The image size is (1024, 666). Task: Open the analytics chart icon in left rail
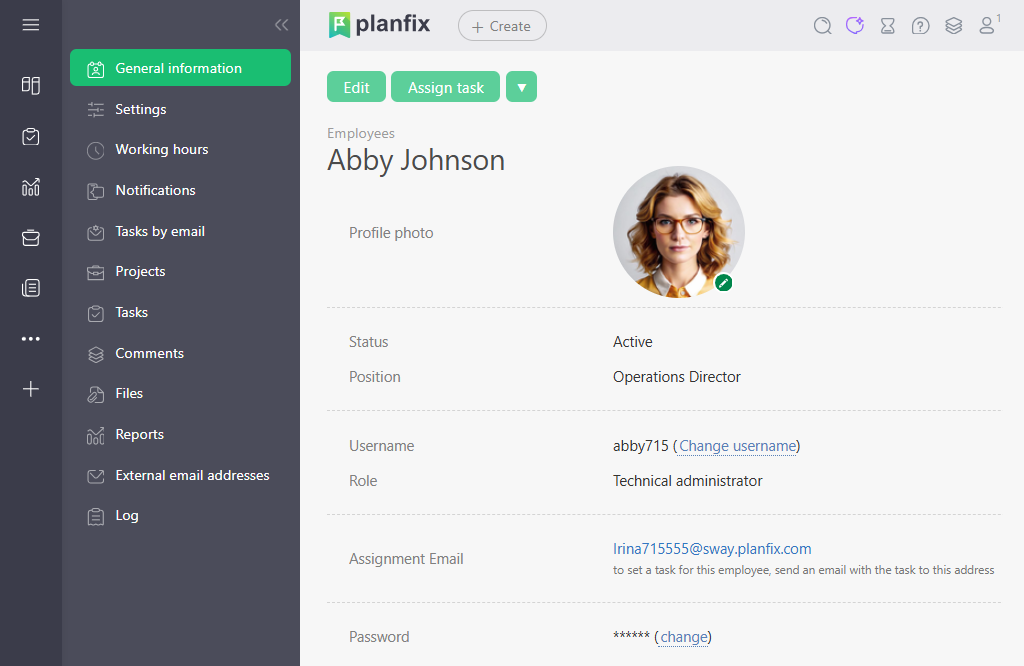click(x=31, y=187)
